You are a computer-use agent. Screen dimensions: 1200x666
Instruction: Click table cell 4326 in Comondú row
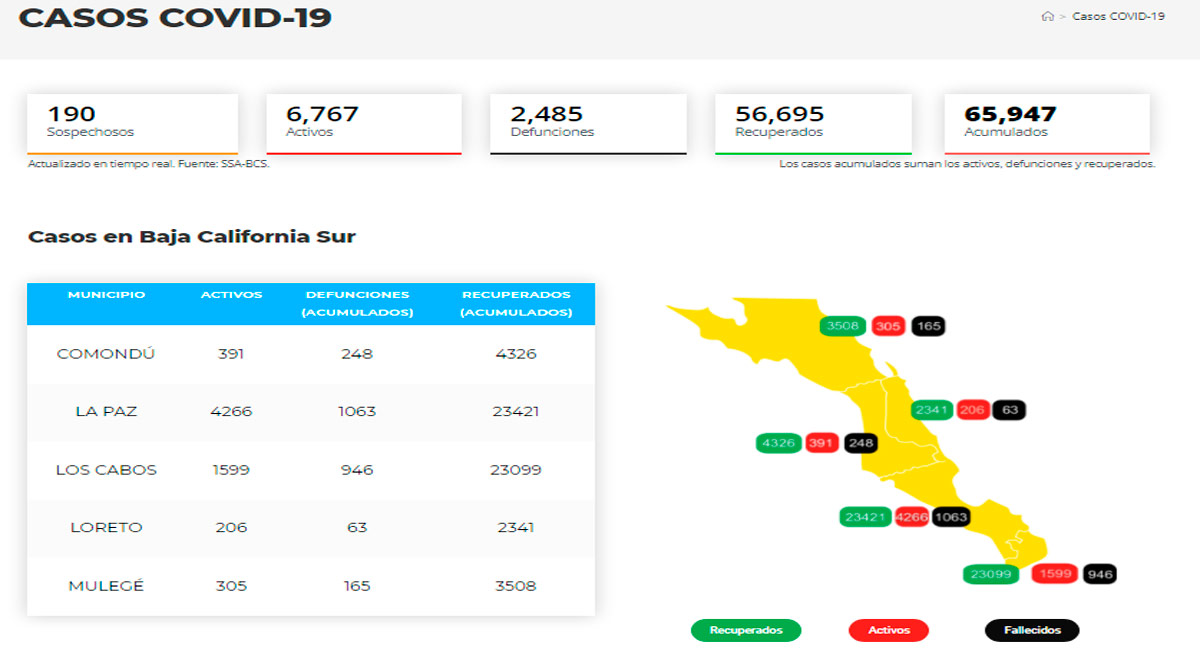(x=516, y=354)
